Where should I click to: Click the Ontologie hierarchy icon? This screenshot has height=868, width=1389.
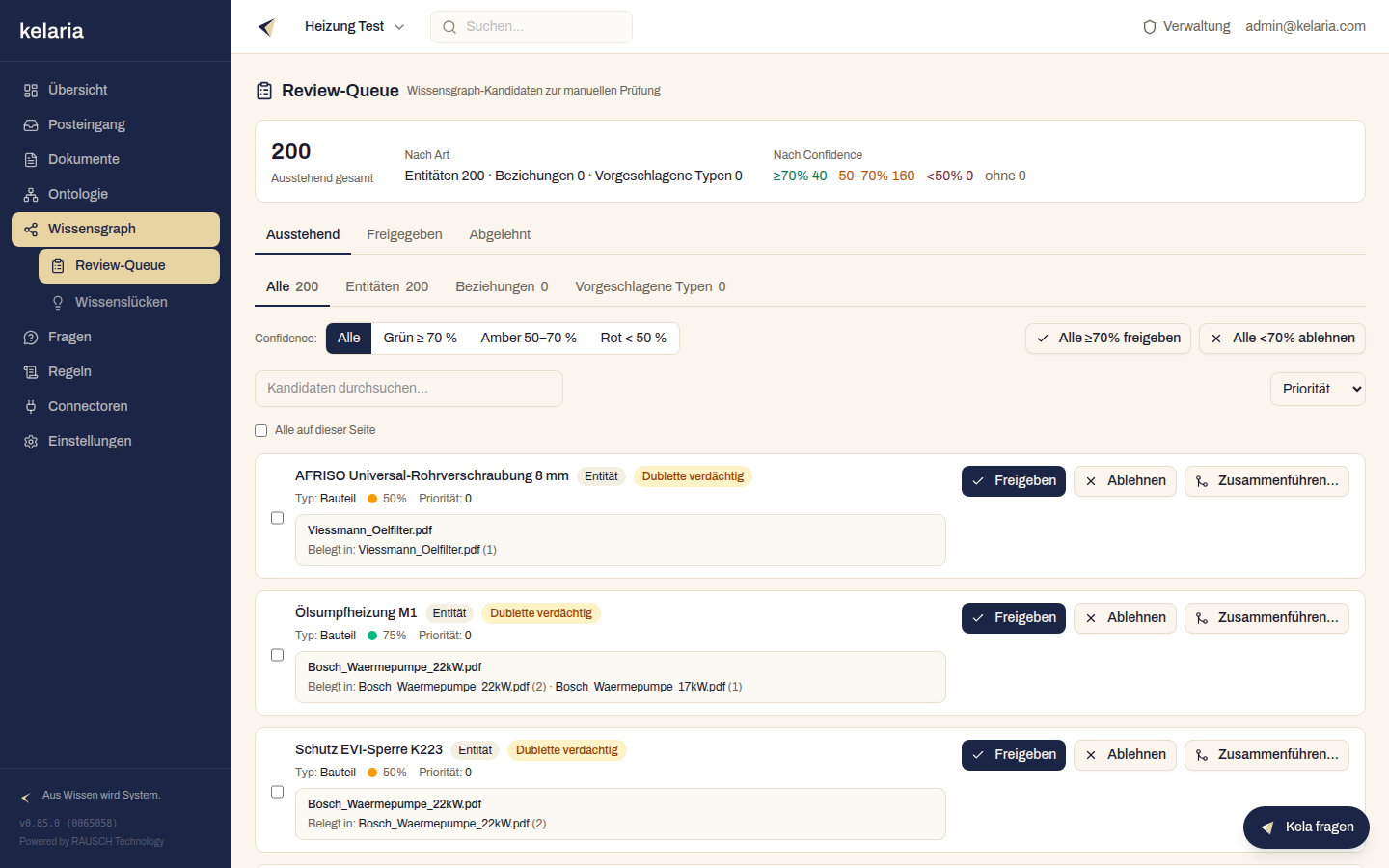pyautogui.click(x=31, y=195)
